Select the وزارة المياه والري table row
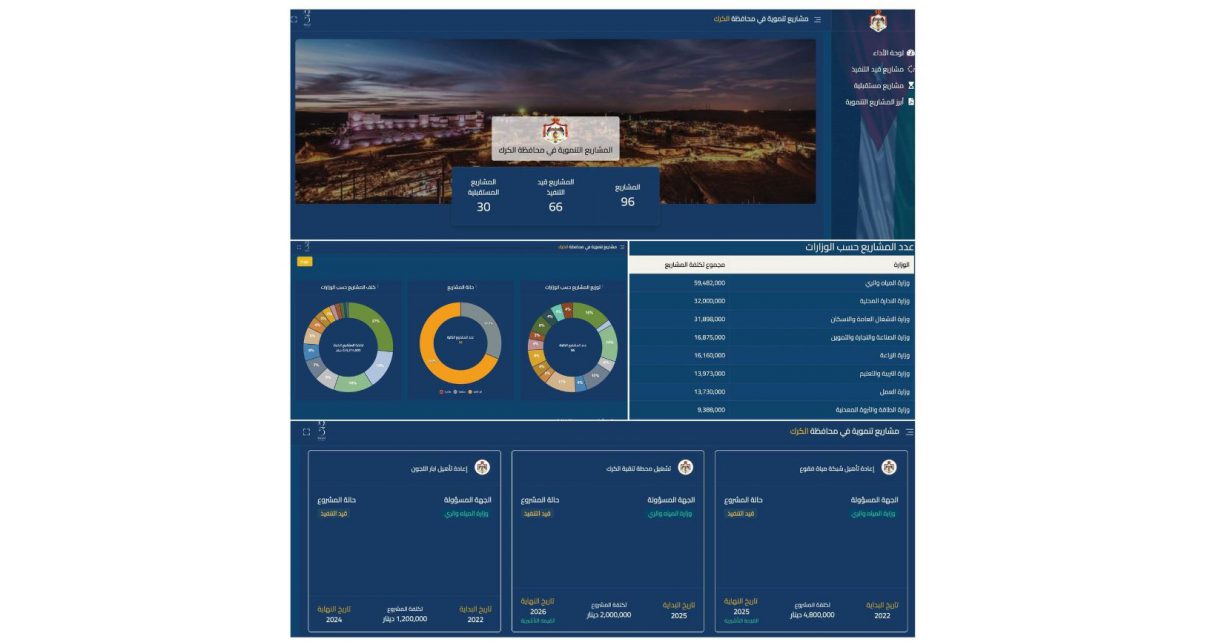The height and width of the screenshot is (642, 1210). tap(771, 283)
